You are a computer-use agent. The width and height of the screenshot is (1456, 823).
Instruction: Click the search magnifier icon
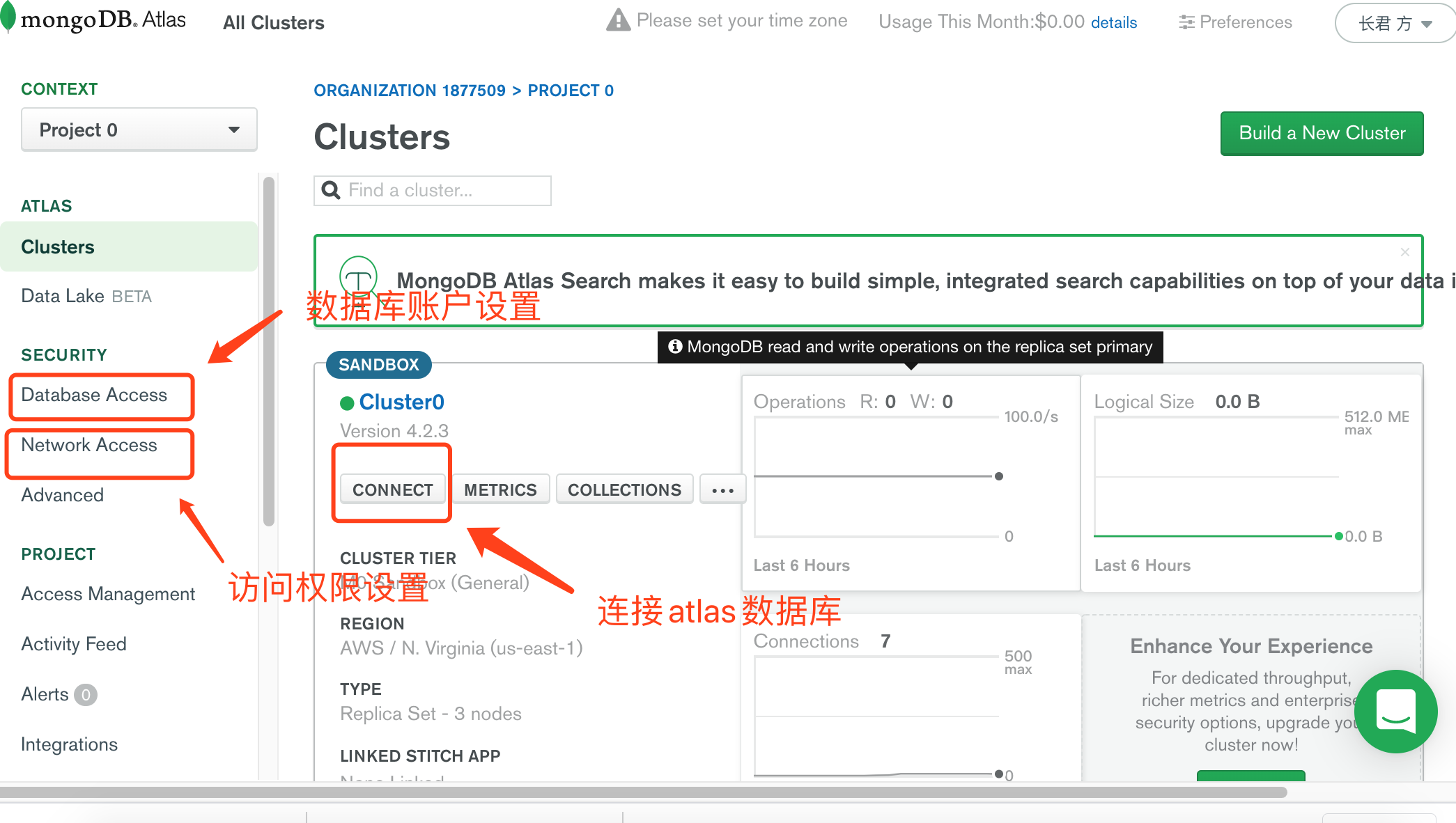tap(331, 190)
